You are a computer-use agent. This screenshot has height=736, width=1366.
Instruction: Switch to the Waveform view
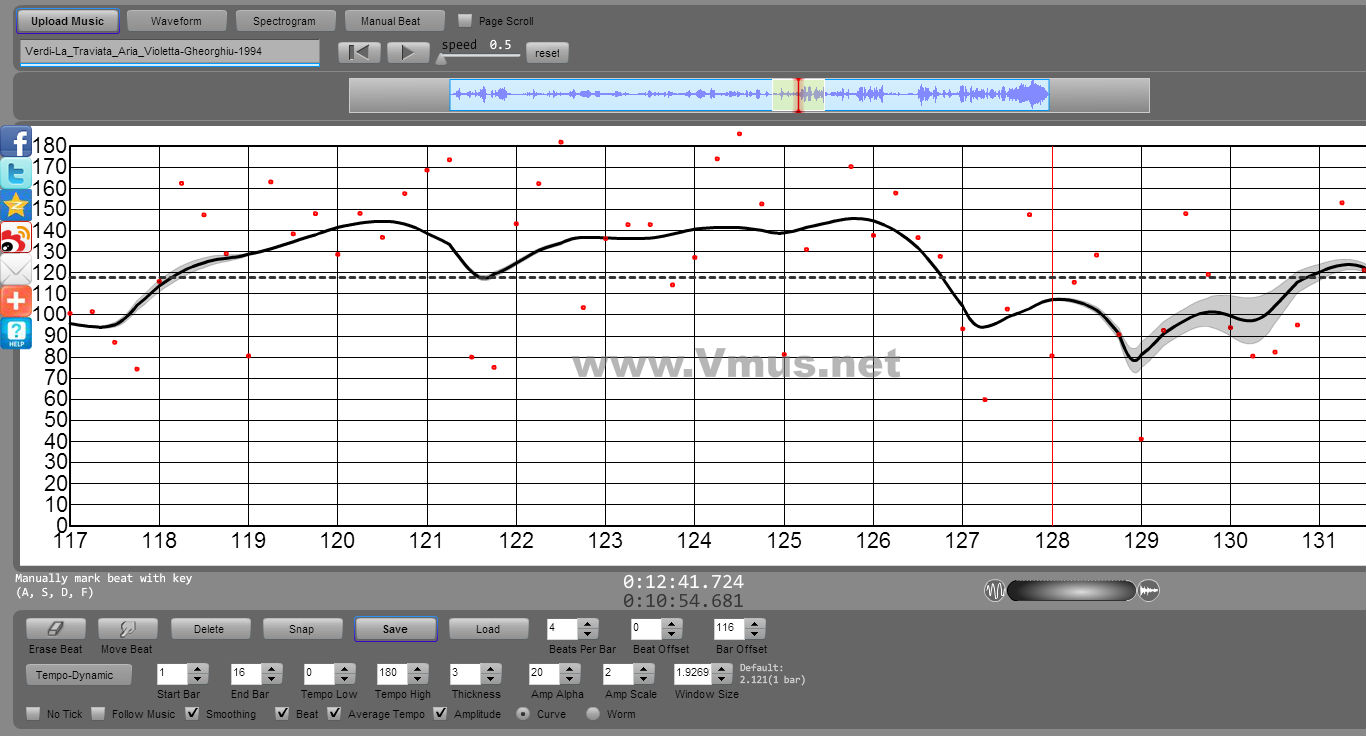coord(176,21)
